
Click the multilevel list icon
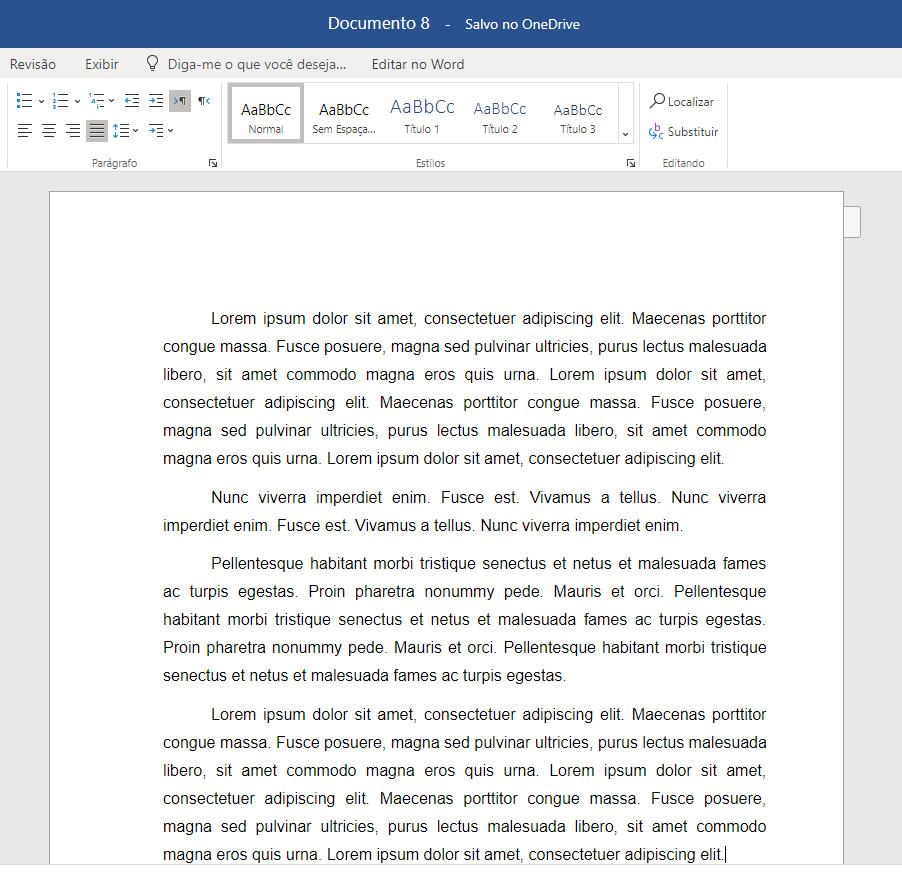97,100
